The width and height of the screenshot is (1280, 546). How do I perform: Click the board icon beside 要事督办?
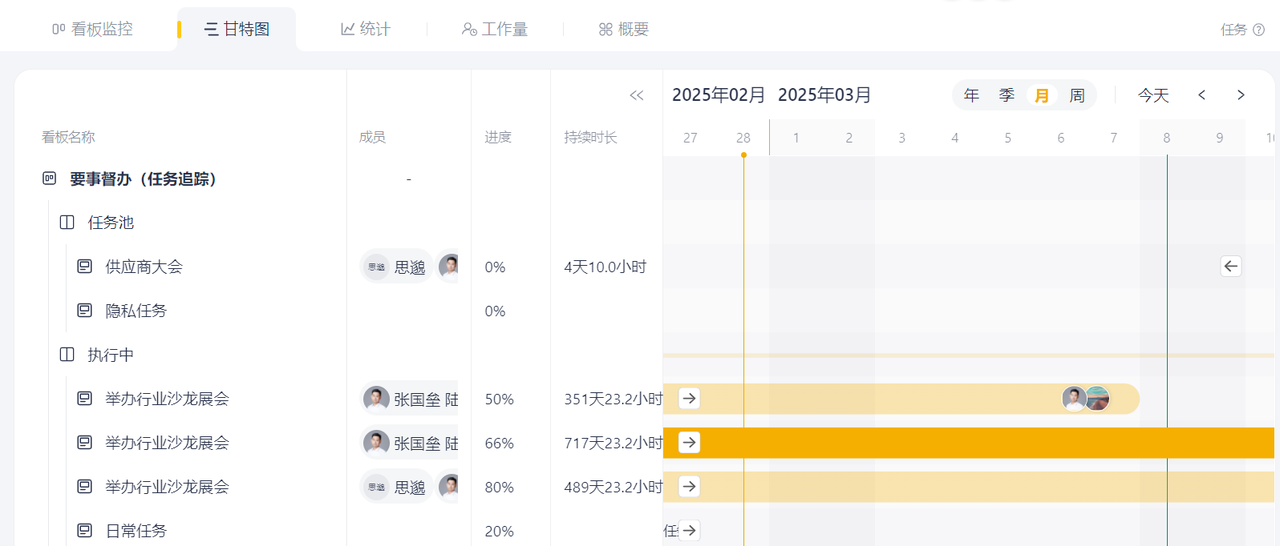coord(49,179)
